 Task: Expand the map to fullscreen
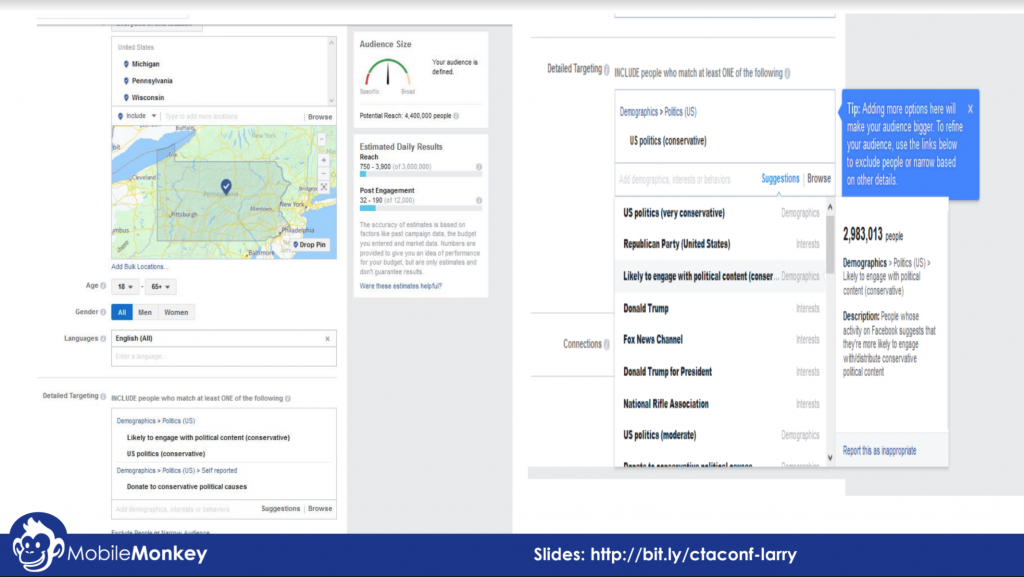pos(323,187)
